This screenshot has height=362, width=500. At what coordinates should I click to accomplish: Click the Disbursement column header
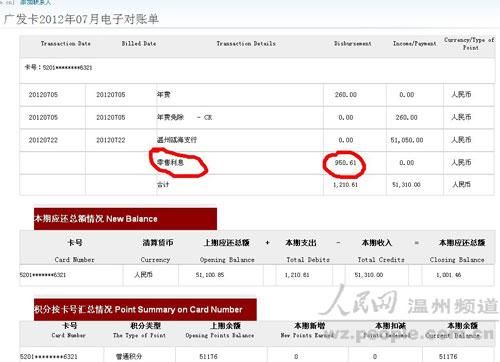(x=353, y=44)
